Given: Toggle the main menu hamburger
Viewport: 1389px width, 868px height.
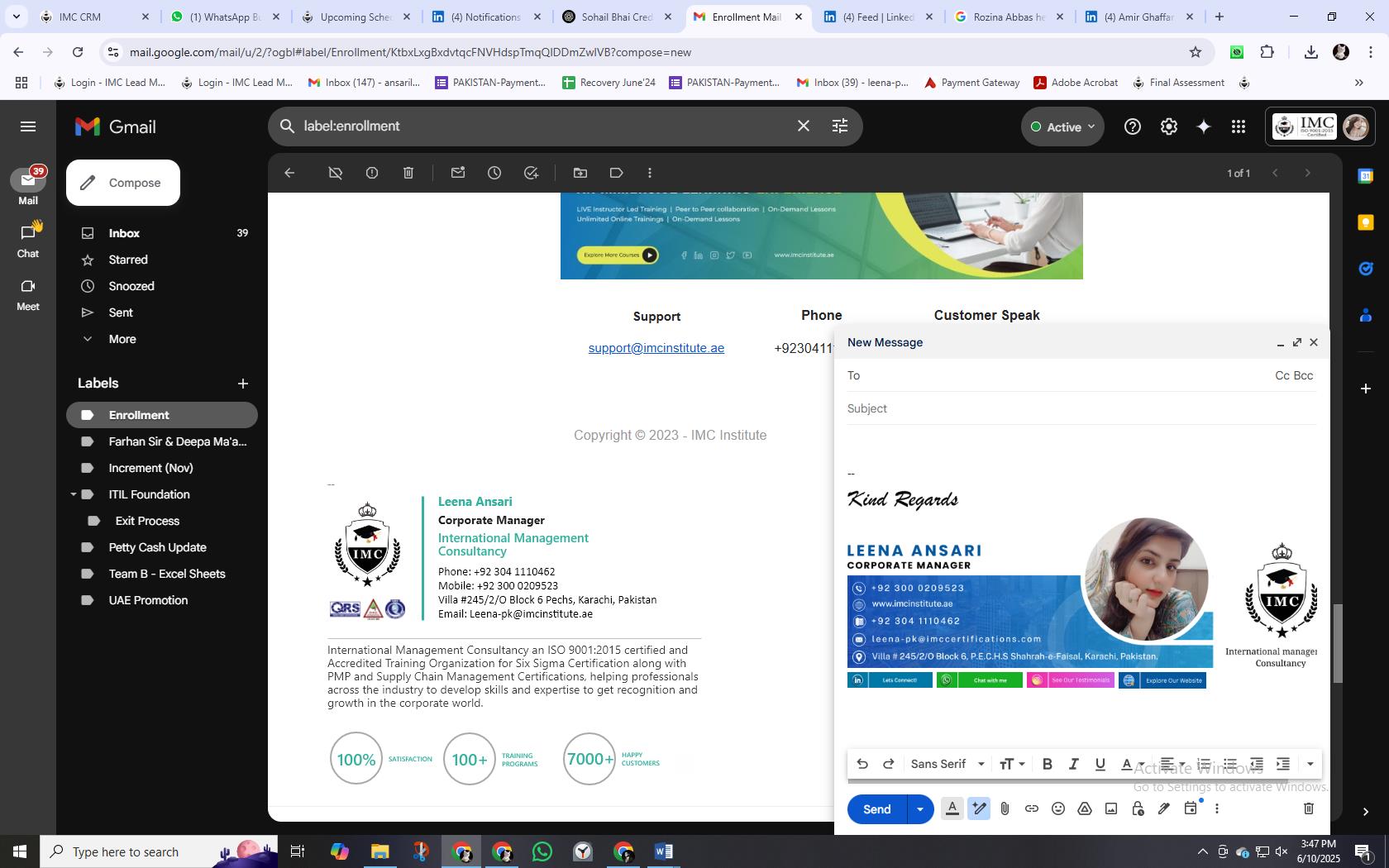Looking at the screenshot, I should tap(28, 126).
